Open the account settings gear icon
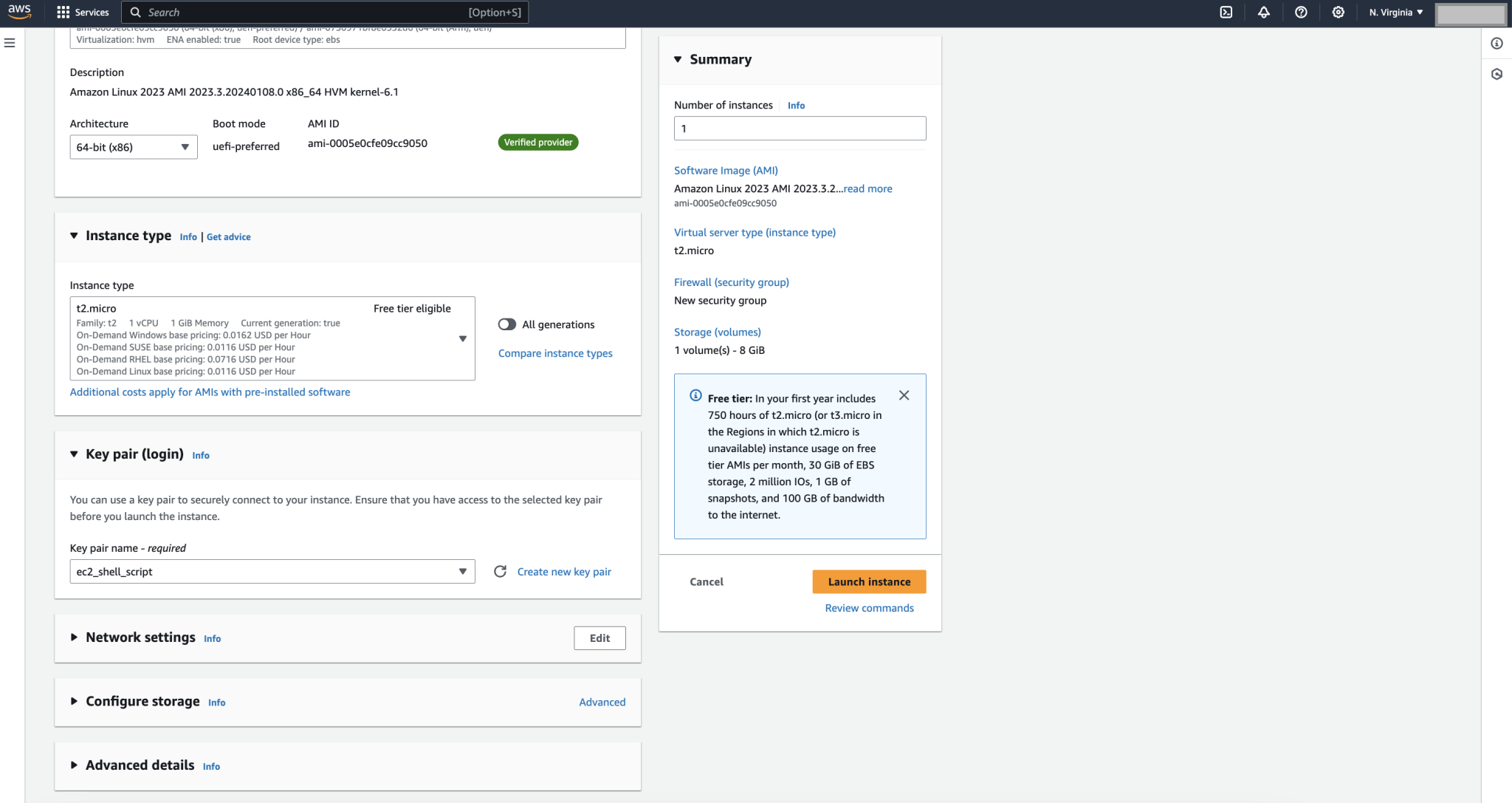 (1338, 12)
